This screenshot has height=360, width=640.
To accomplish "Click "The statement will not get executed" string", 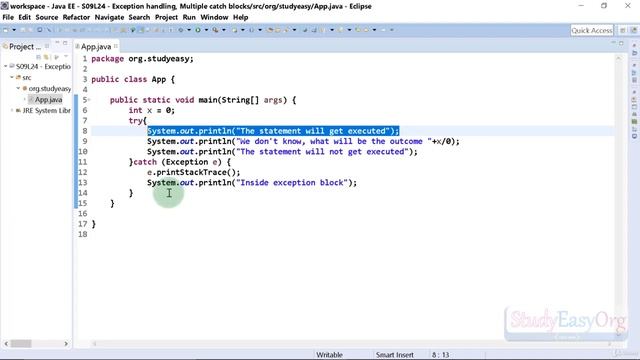I will point(322,151).
